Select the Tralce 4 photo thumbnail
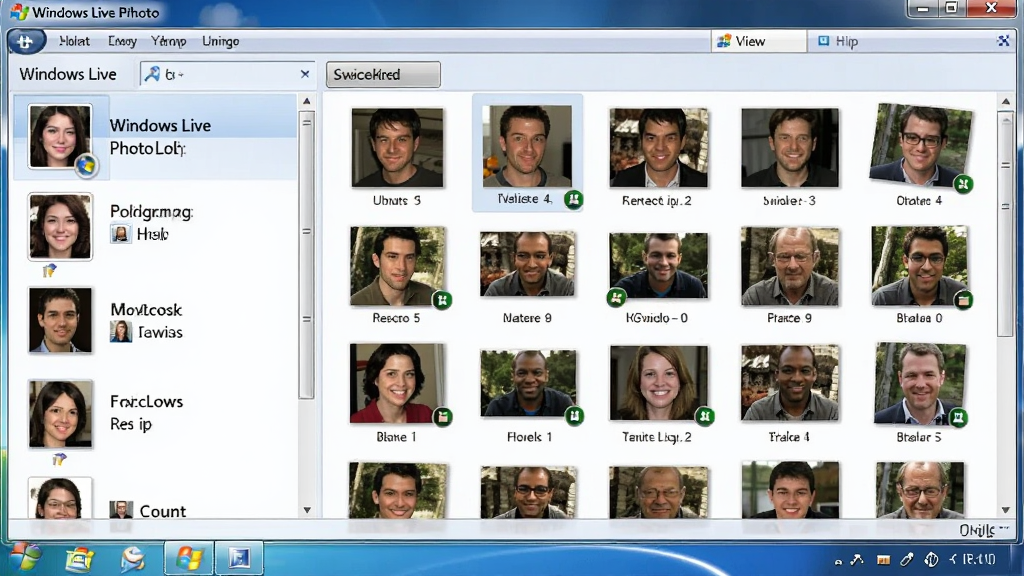 click(x=790, y=383)
